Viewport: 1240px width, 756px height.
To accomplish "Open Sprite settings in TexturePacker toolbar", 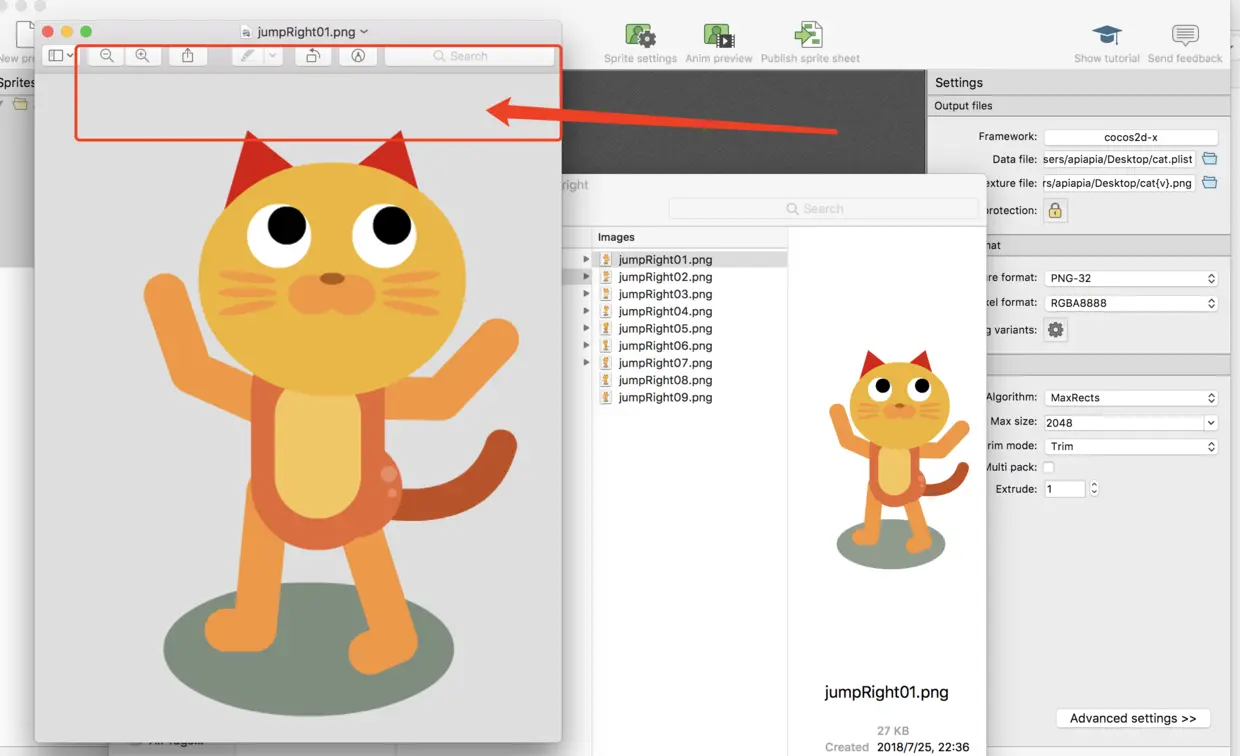I will tap(640, 44).
